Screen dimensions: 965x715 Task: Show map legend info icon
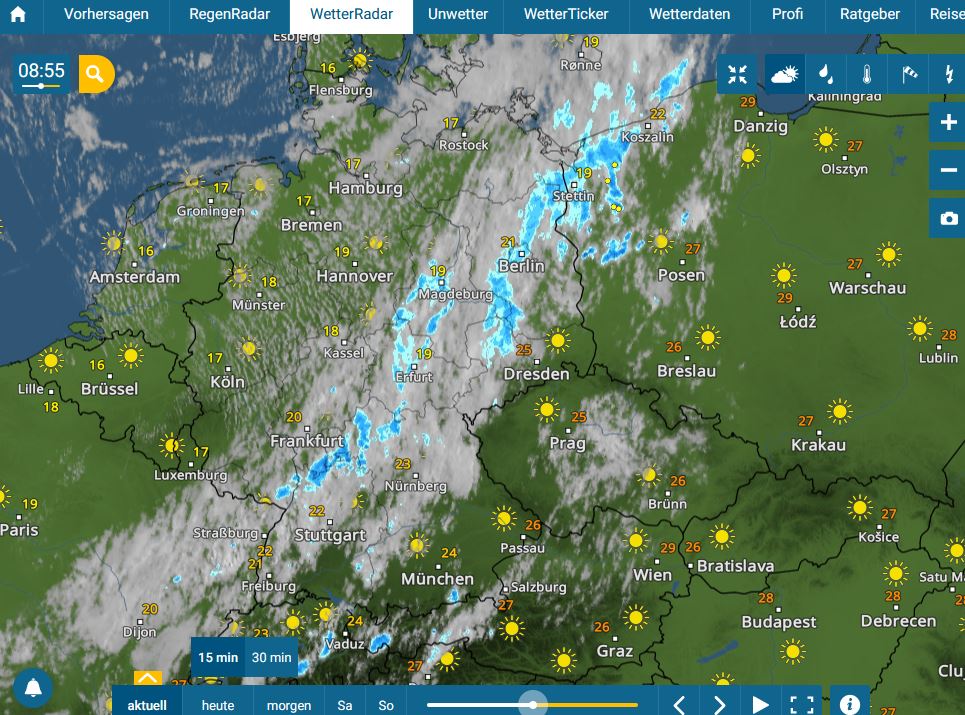[849, 703]
